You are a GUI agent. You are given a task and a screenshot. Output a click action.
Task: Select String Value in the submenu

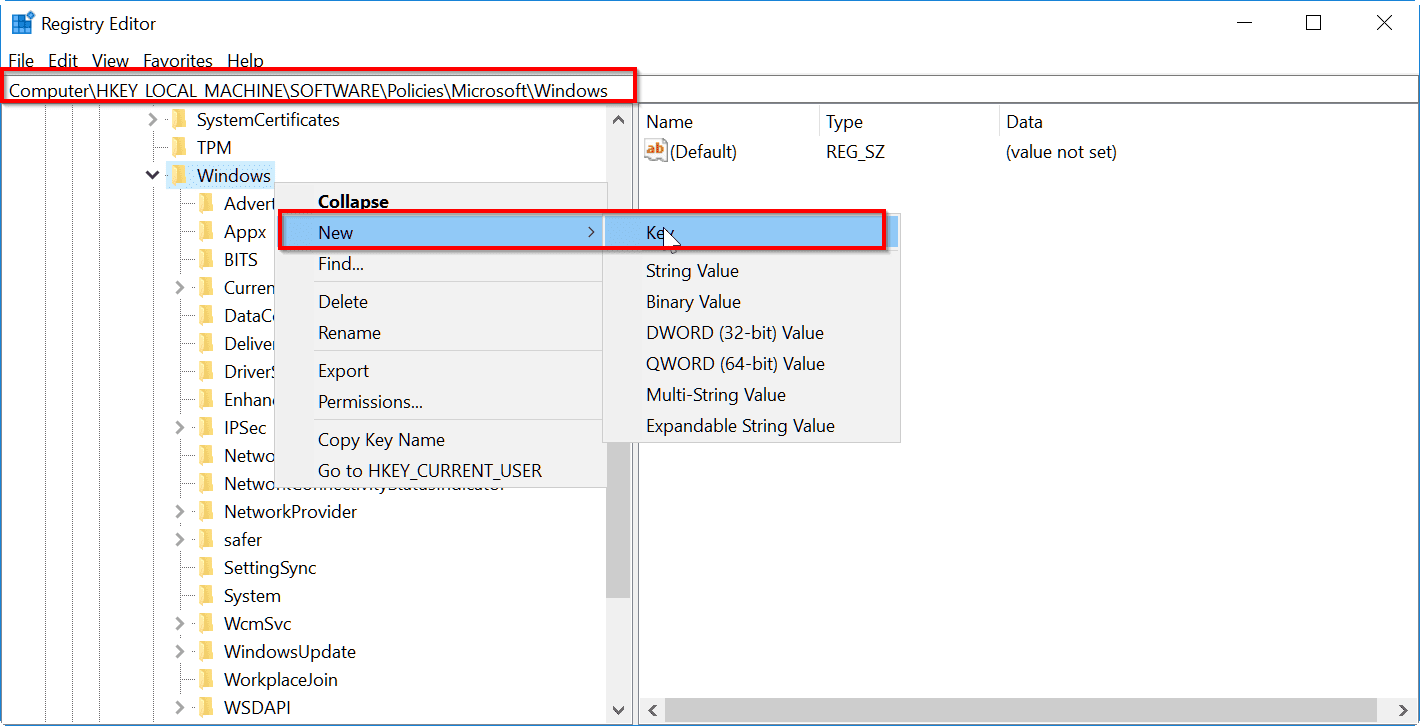[x=751, y=271]
